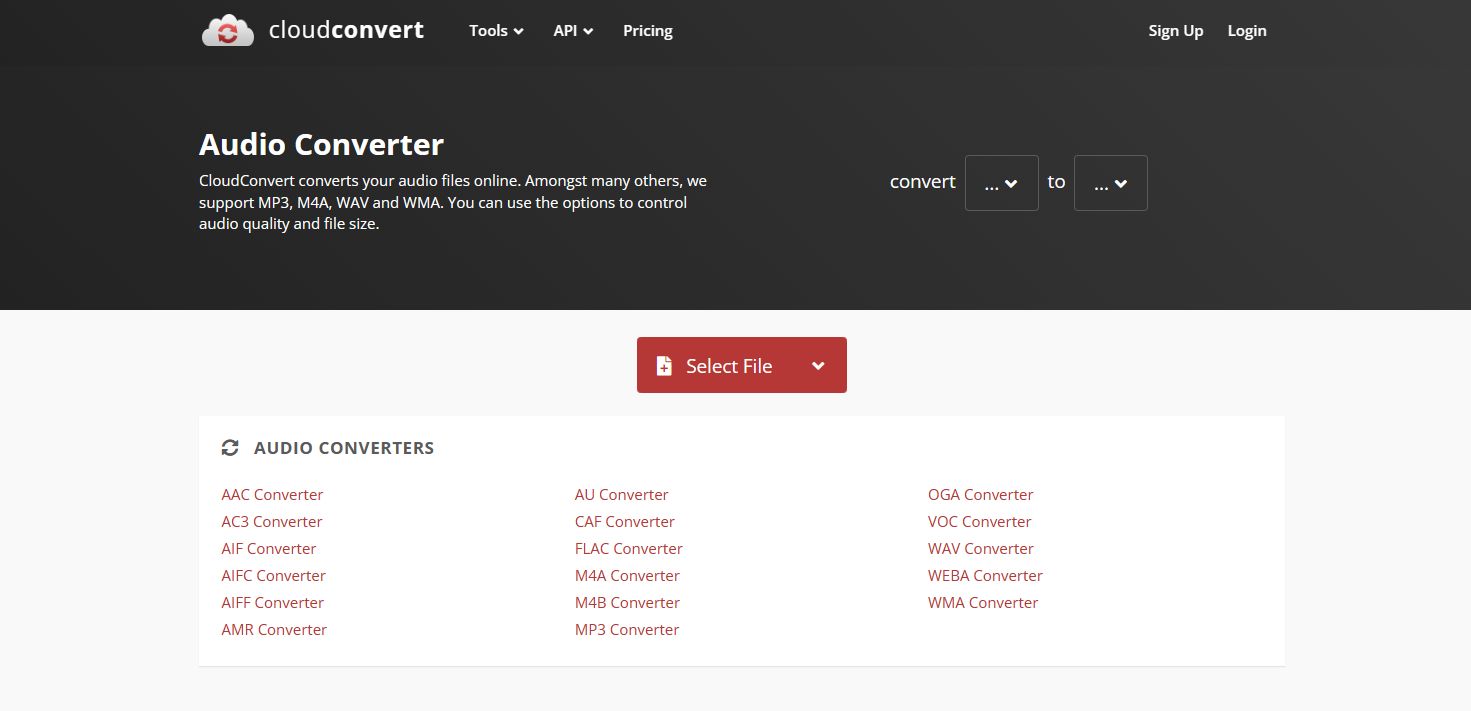This screenshot has height=711, width=1471.
Task: Open the AIF Converter link
Action: point(269,549)
